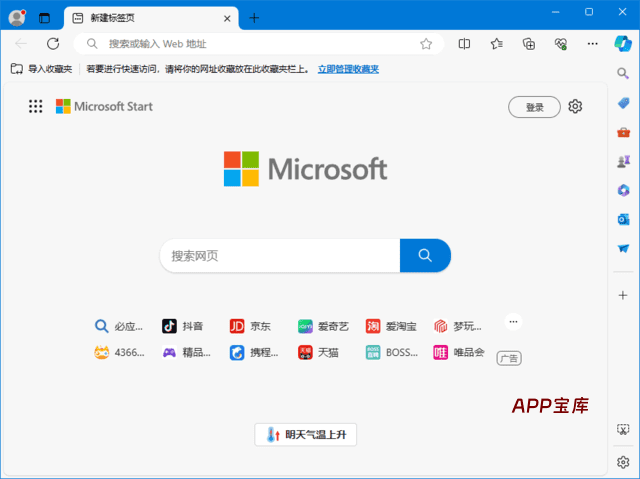Open sidebar Games chess icon
This screenshot has height=479, width=640.
click(x=623, y=162)
